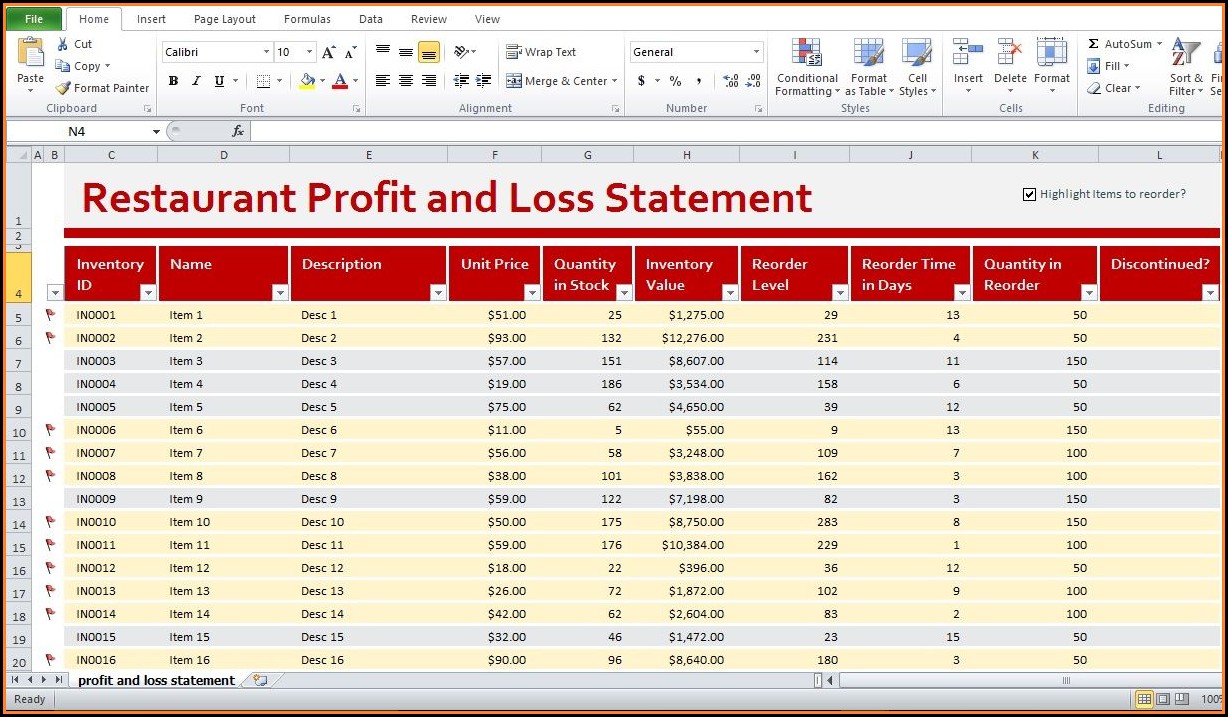
Task: Toggle the Wrap Text button
Action: [541, 52]
